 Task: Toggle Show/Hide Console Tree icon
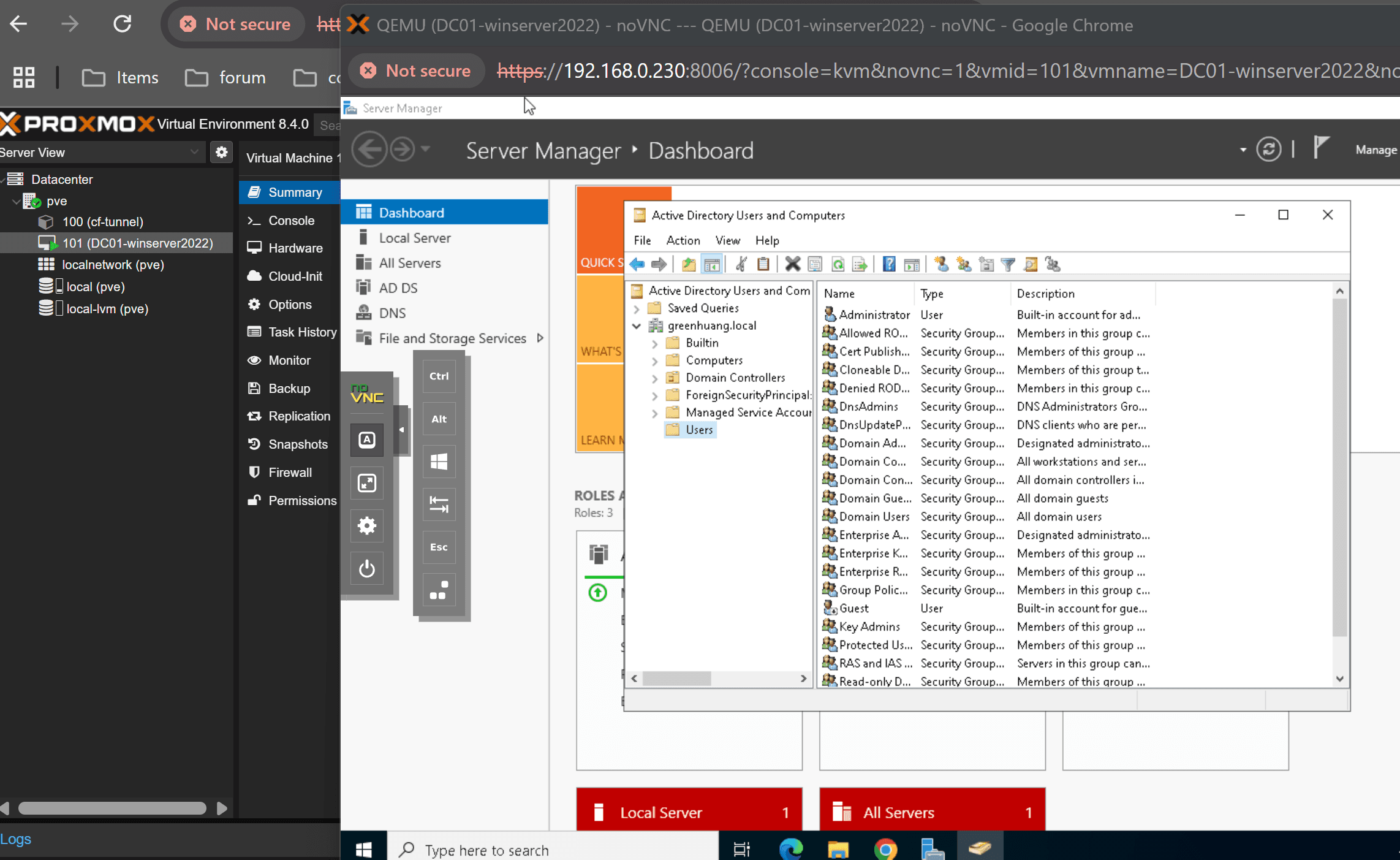click(712, 264)
